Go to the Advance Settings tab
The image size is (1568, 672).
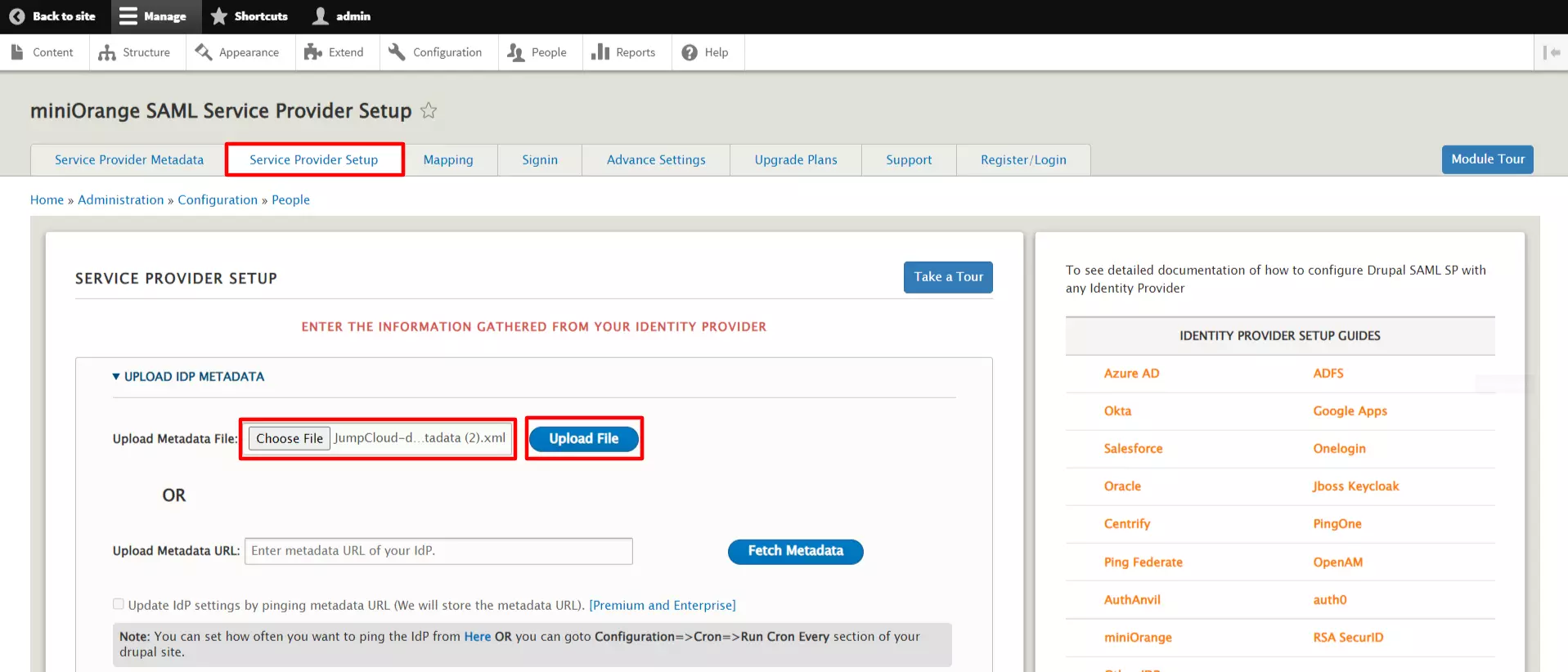[x=656, y=160]
